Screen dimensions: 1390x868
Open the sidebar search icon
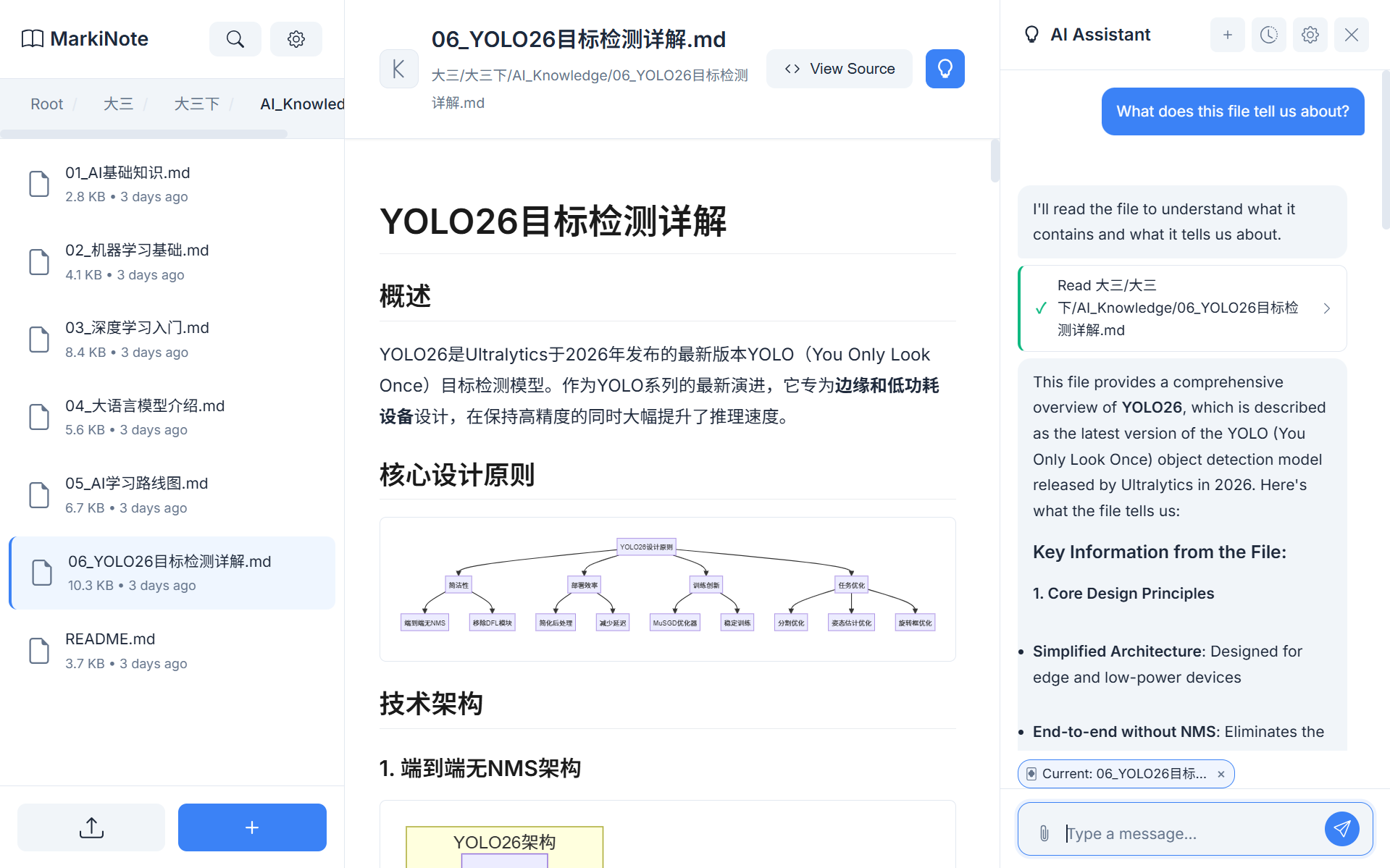[235, 39]
